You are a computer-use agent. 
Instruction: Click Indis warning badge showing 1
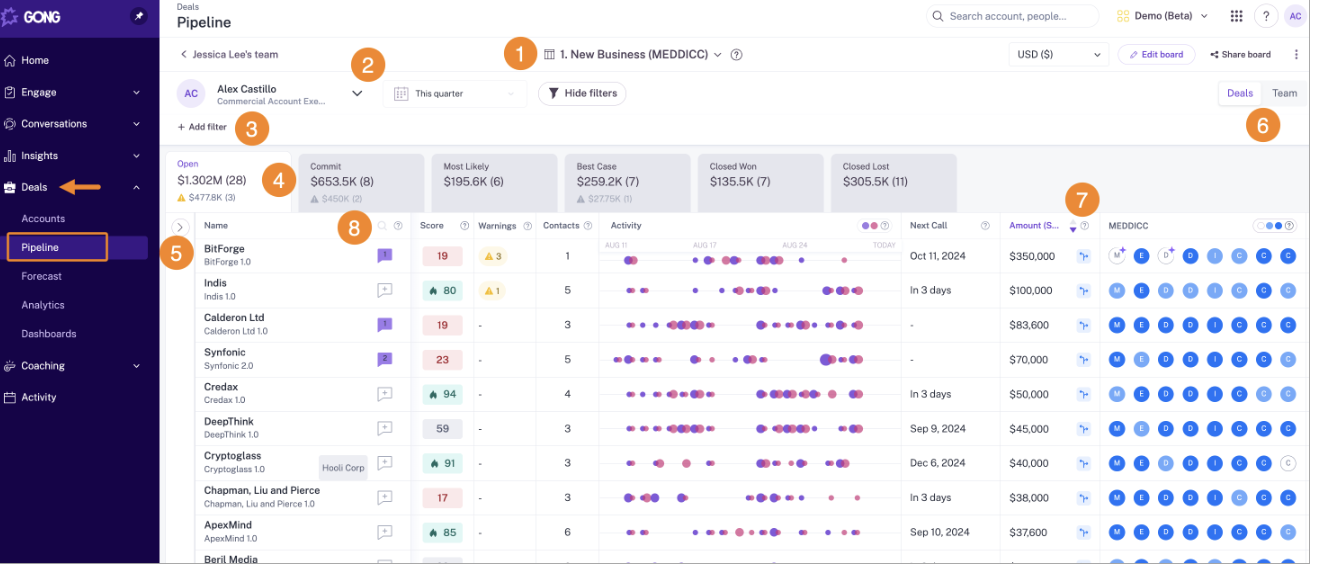coord(491,291)
